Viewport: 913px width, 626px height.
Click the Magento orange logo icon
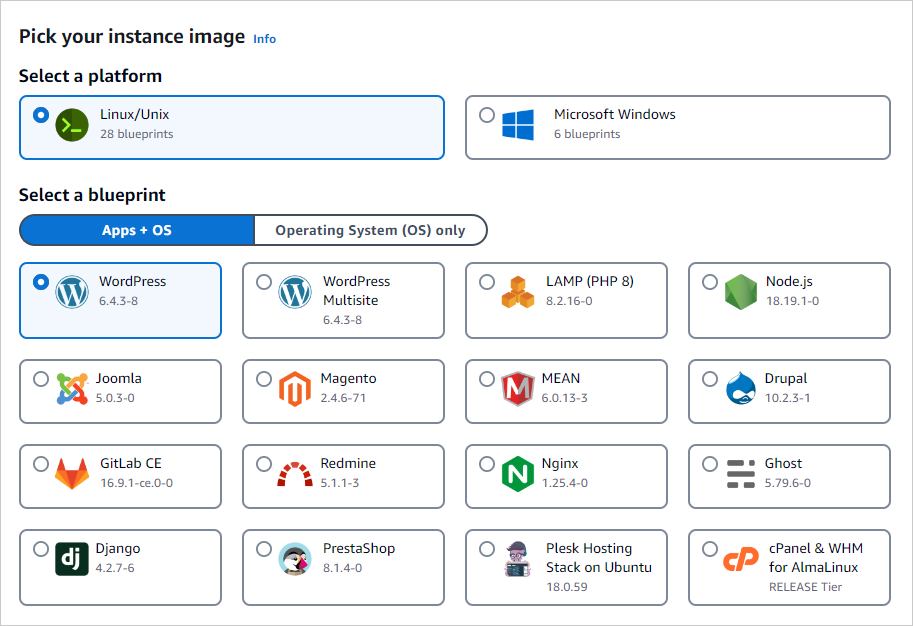point(295,388)
